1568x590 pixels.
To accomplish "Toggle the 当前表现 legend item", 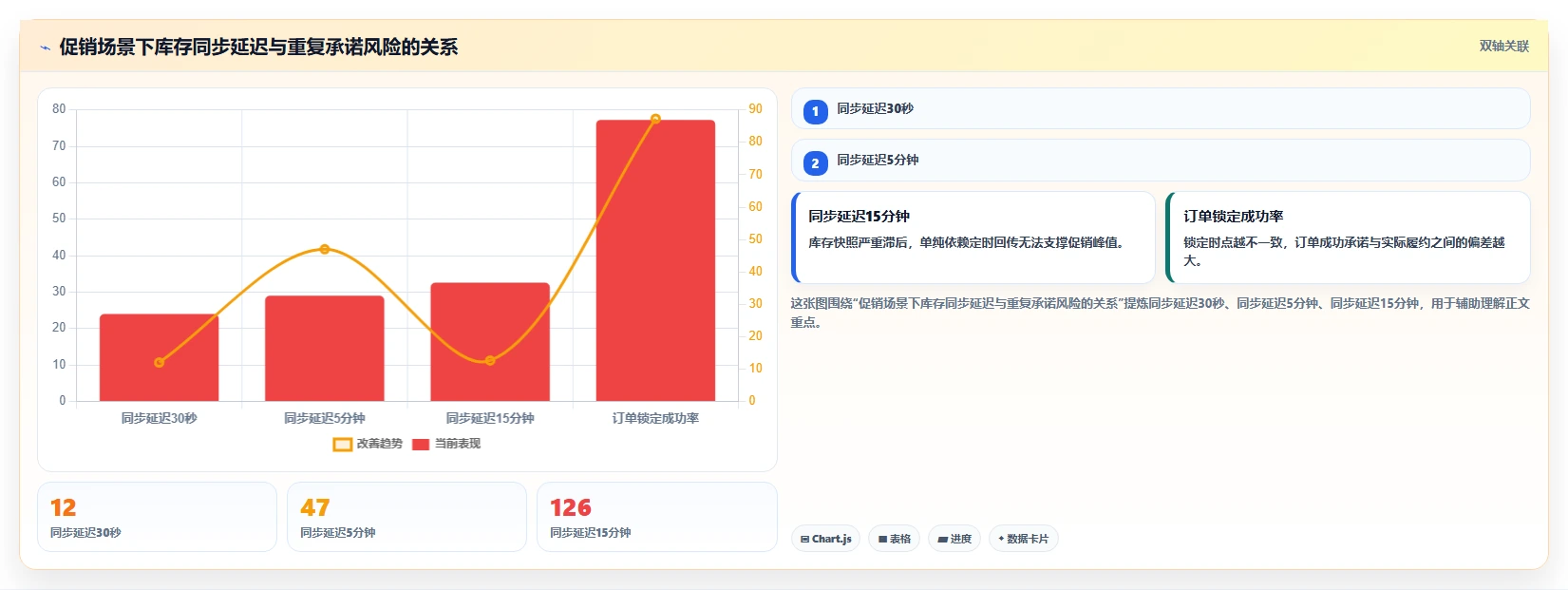I will (x=446, y=444).
